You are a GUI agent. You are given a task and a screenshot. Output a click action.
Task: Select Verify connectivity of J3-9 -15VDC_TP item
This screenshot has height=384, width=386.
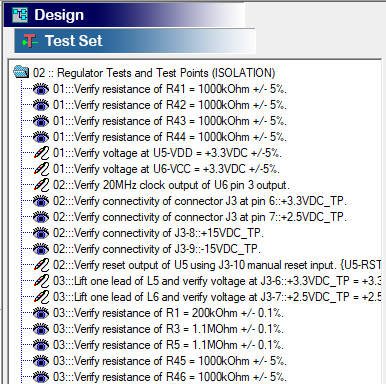pyautogui.click(x=157, y=249)
